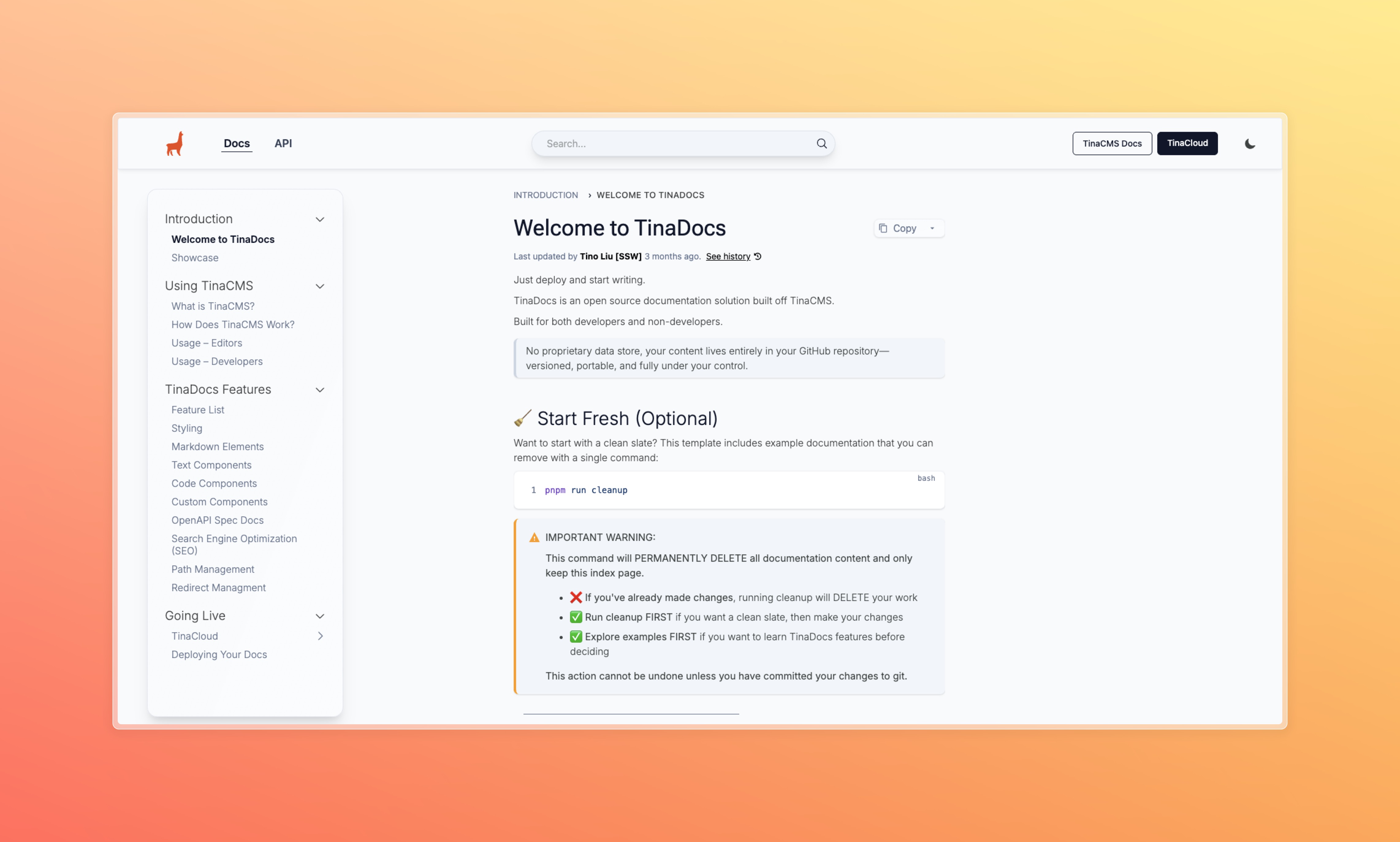Click the search magnifier icon
The width and height of the screenshot is (1400, 842).
[x=821, y=144]
